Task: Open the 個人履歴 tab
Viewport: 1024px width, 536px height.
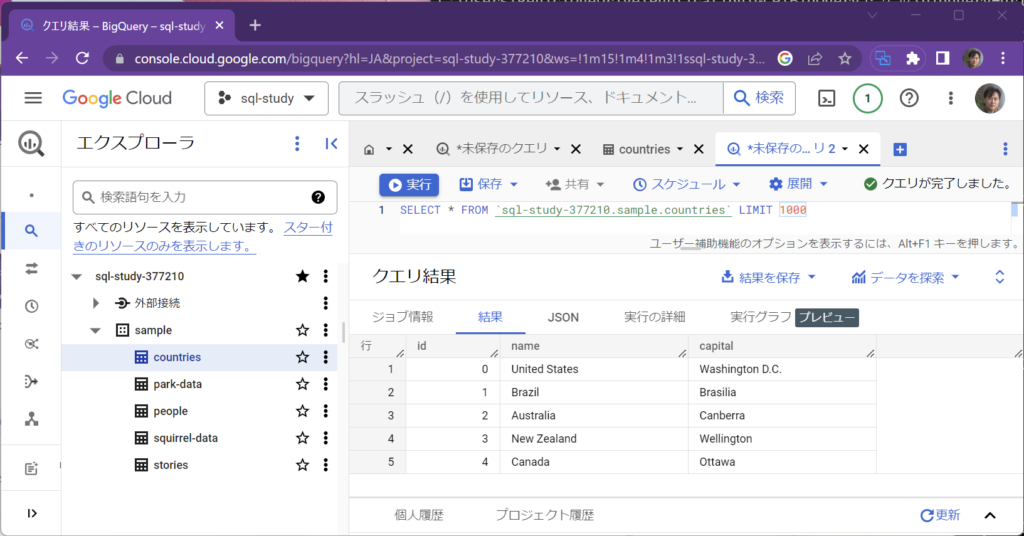Action: click(x=419, y=515)
